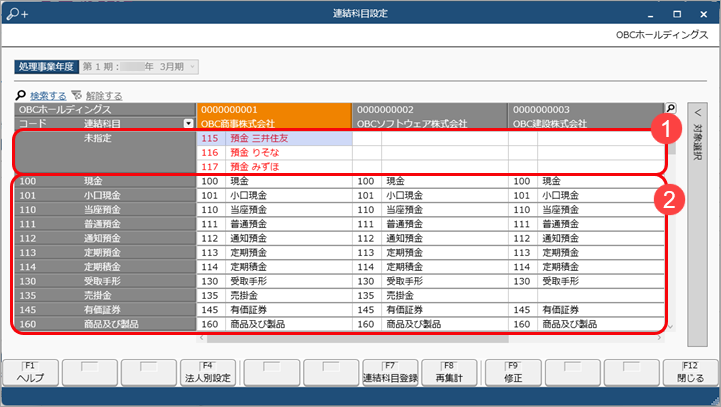Screen dimensions: 721x407
Task: Expand the 対象選択 side panel
Action: [698, 224]
